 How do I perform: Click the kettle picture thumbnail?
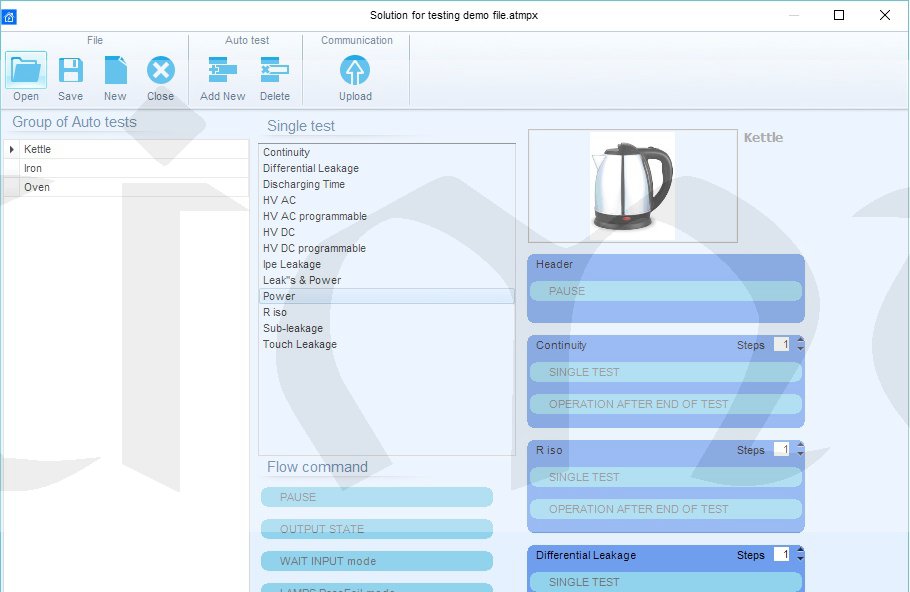632,186
